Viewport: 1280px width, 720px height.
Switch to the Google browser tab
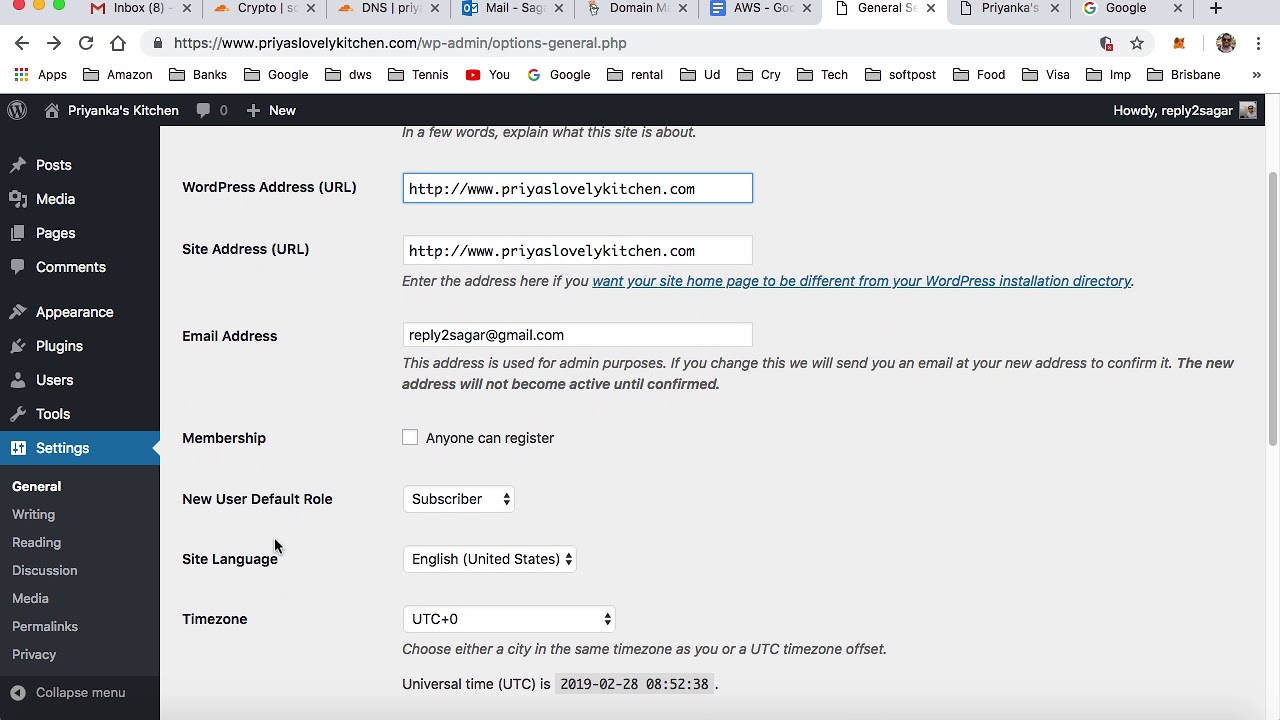1133,8
